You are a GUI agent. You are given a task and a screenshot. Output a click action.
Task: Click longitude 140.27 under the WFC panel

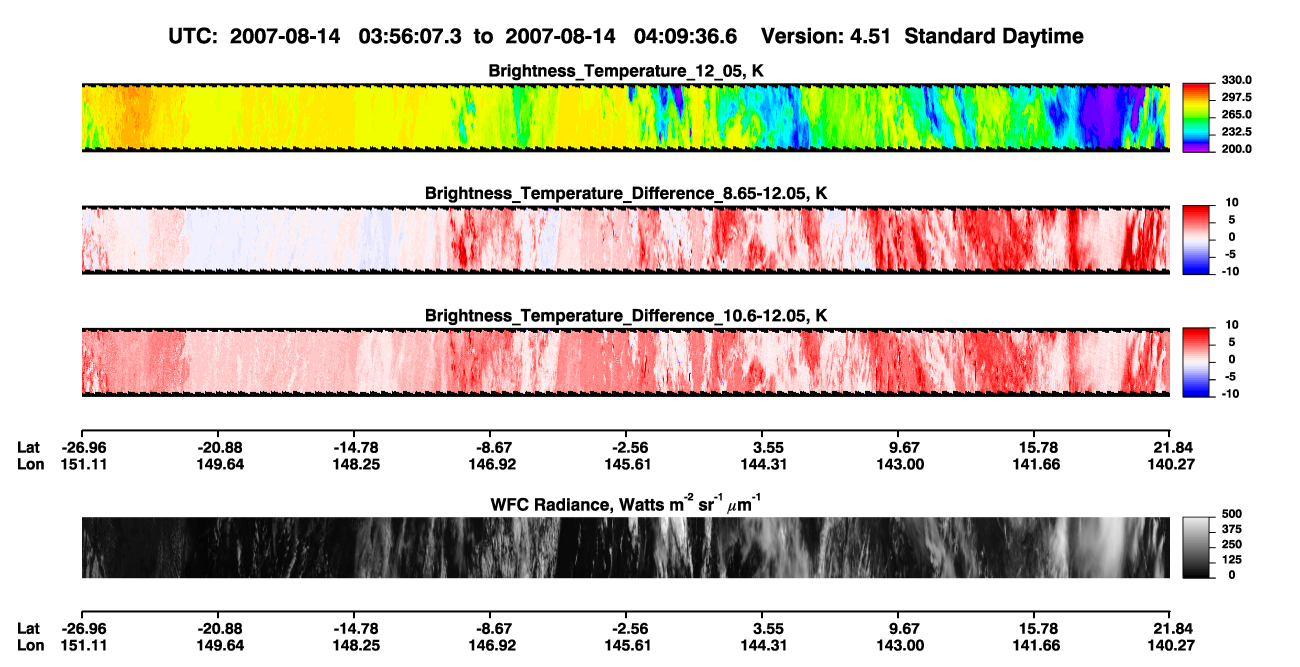(x=1172, y=645)
